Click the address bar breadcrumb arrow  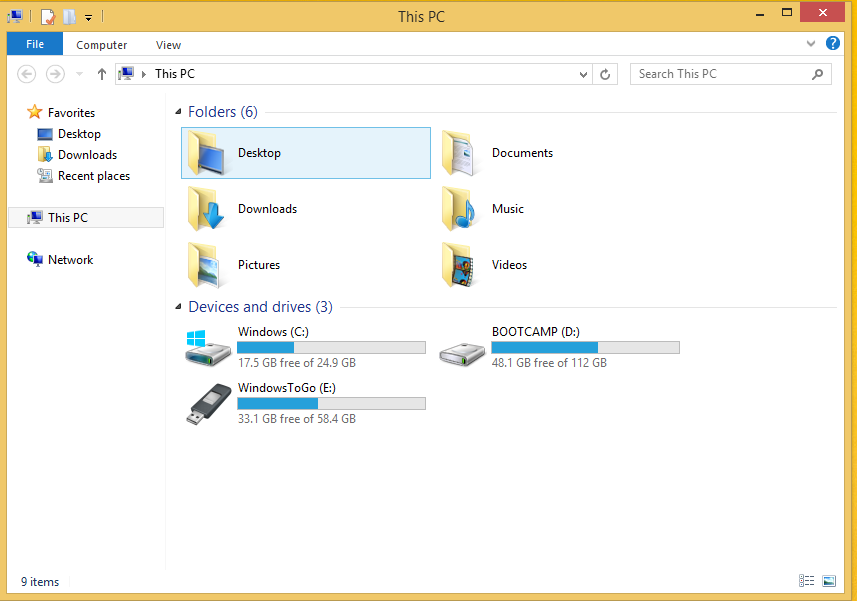tap(144, 74)
